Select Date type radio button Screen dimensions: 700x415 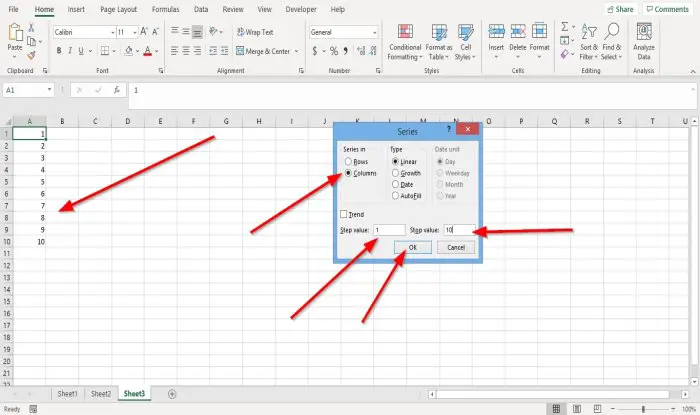(395, 184)
